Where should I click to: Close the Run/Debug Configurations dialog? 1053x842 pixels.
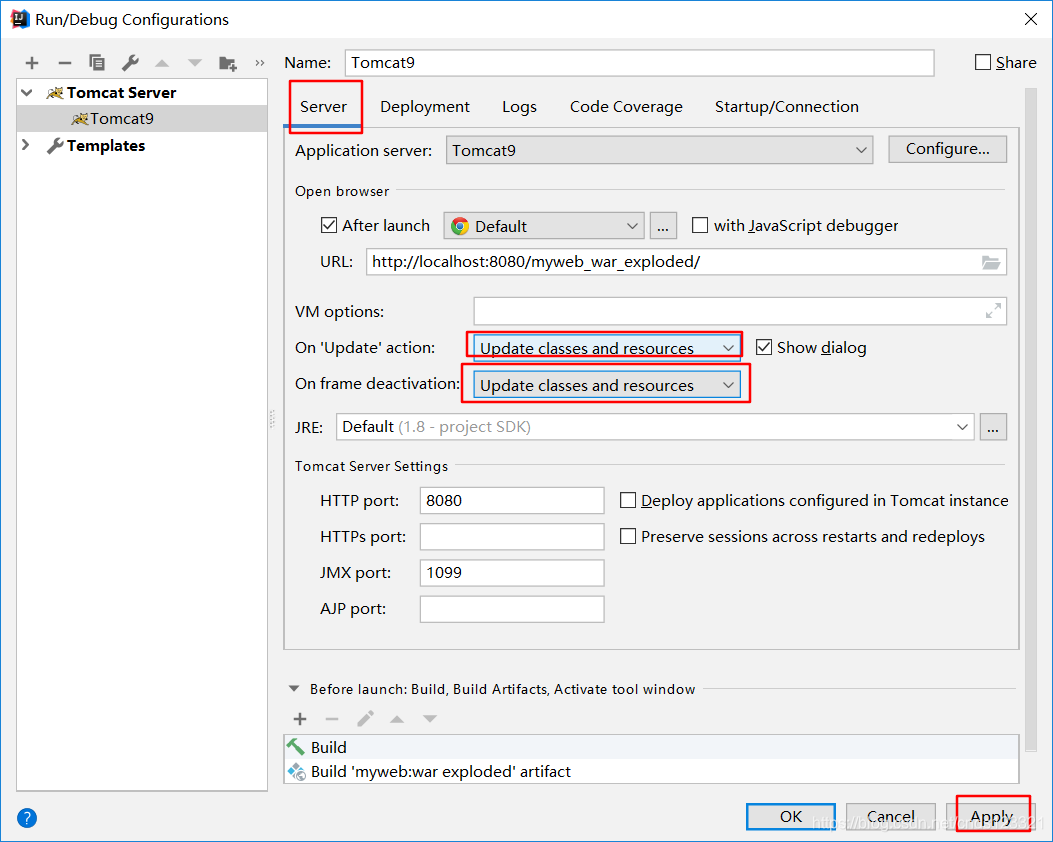[x=1031, y=19]
